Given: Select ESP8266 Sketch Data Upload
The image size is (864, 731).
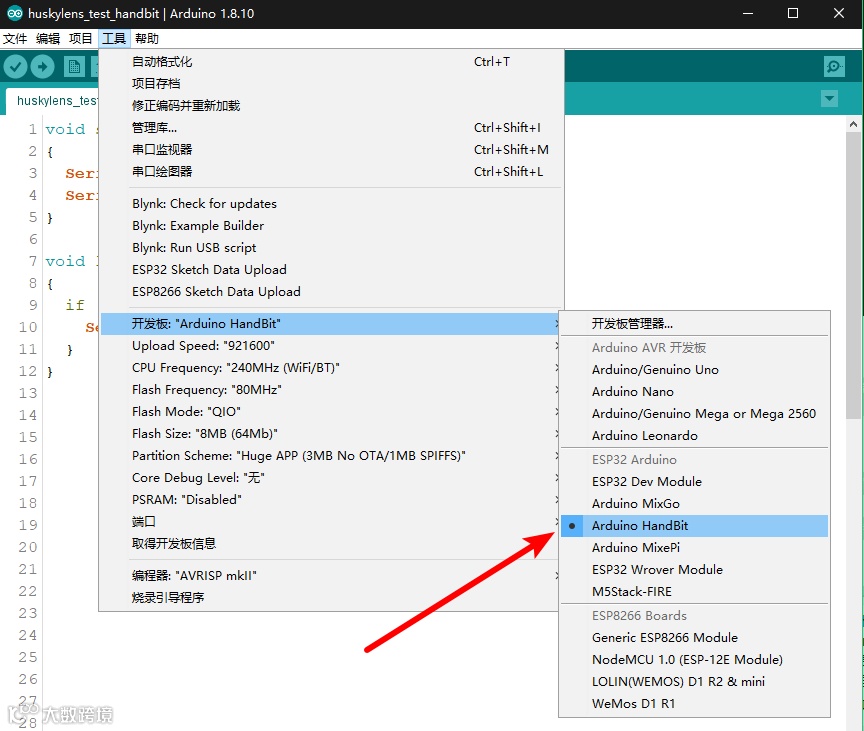Looking at the screenshot, I should click(x=331, y=292).
